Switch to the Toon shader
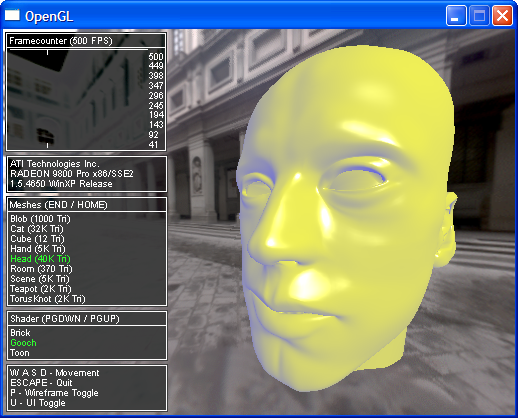The width and height of the screenshot is (518, 418). 20,353
